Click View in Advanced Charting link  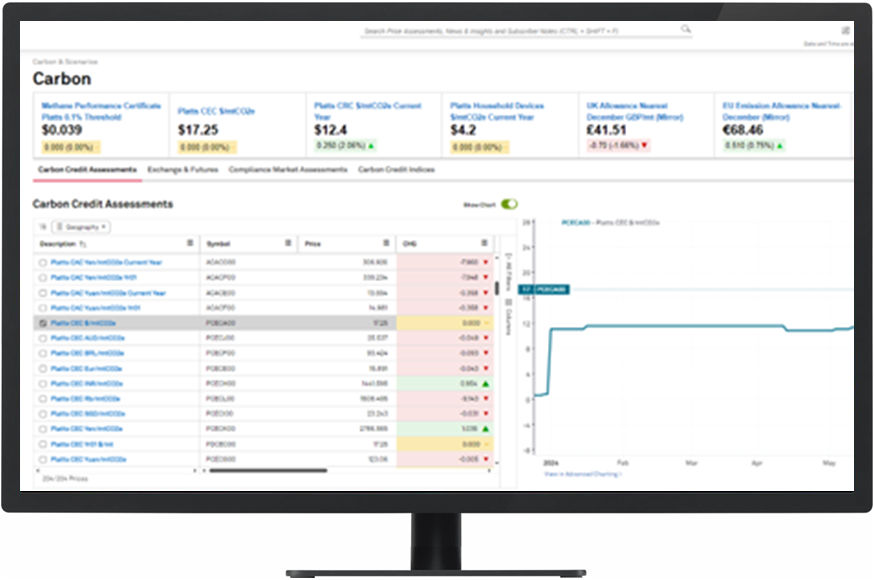(x=583, y=474)
